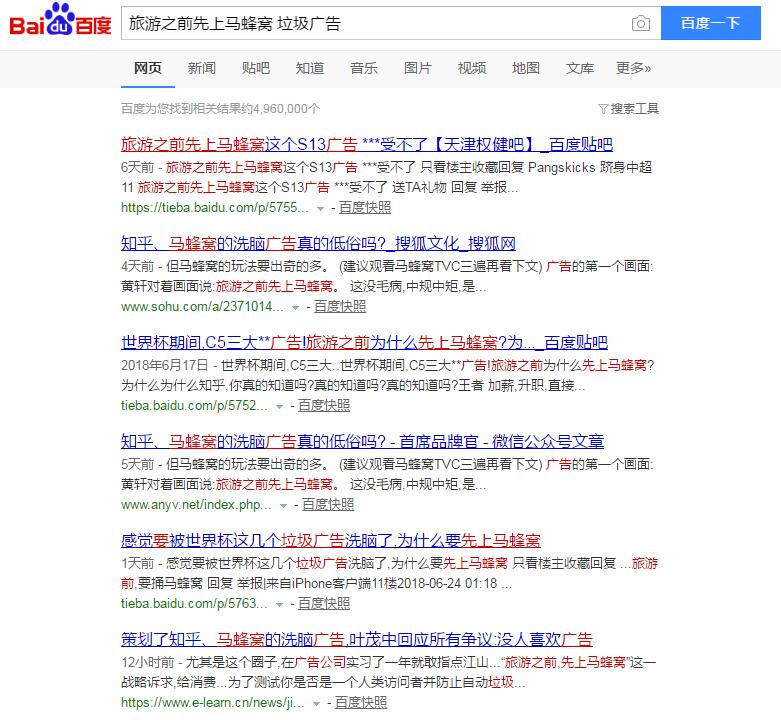Open the 音乐 tab

click(x=364, y=68)
